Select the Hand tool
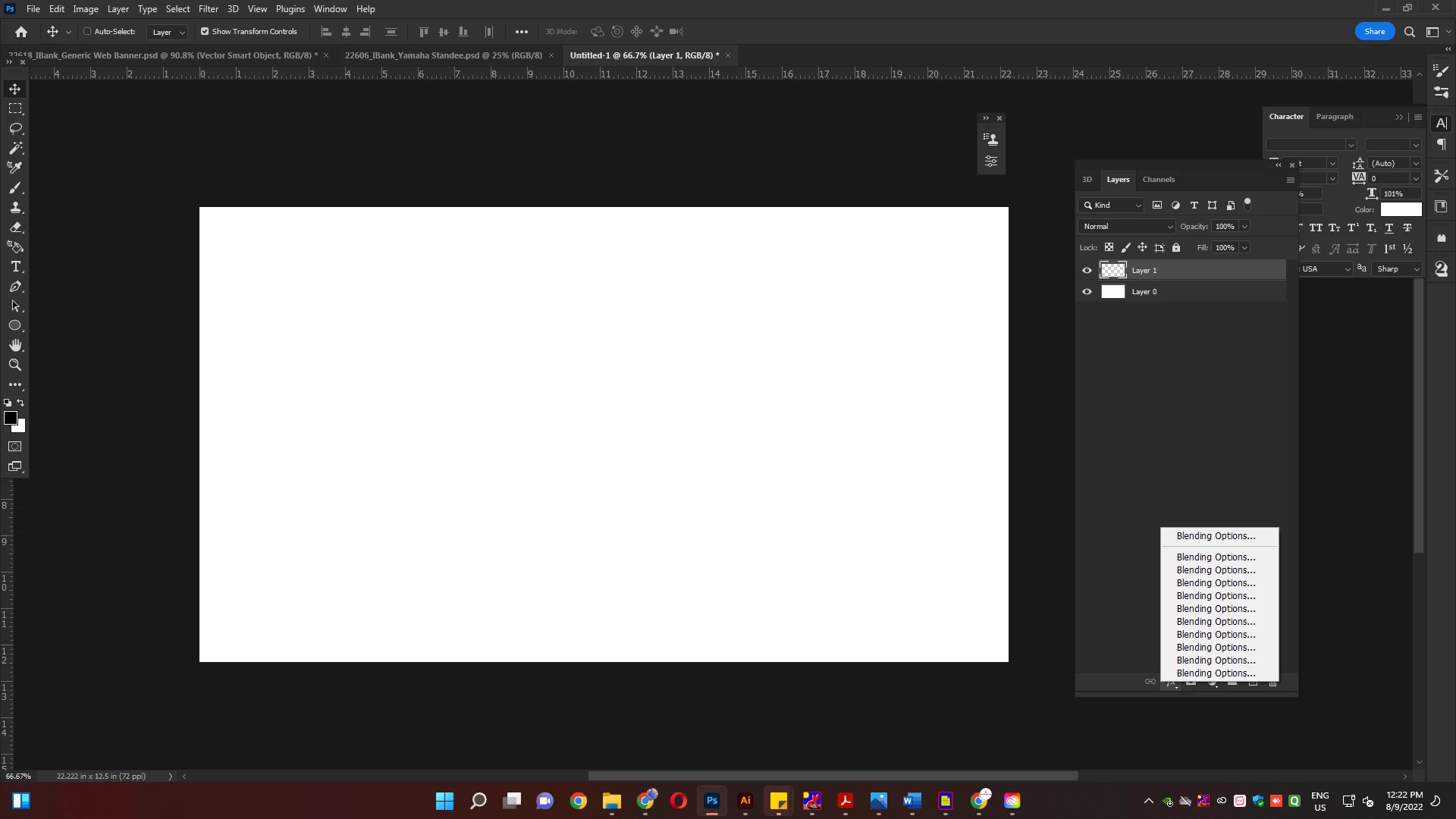This screenshot has height=819, width=1456. tap(15, 345)
